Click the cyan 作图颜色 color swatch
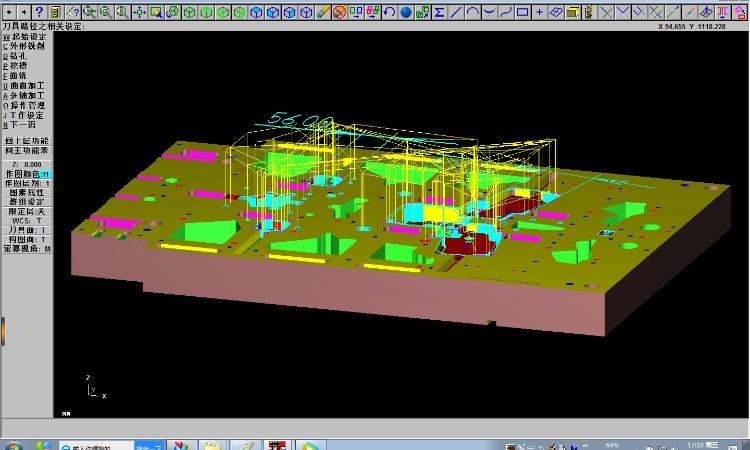 coord(46,175)
